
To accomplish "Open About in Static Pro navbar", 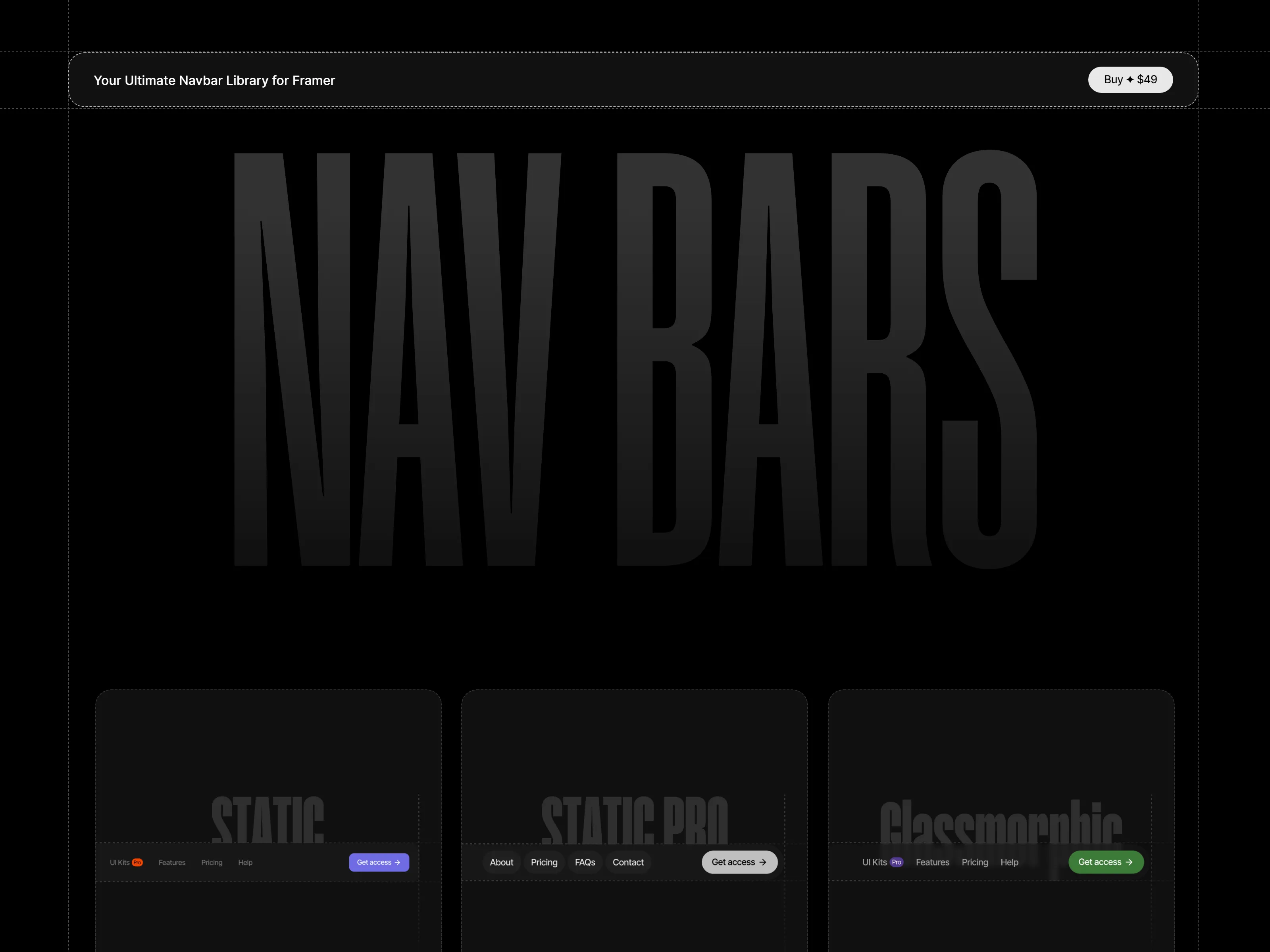I will [501, 862].
